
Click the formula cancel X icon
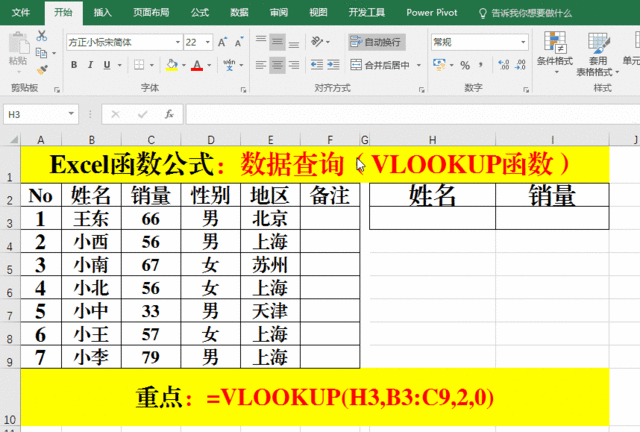point(116,114)
